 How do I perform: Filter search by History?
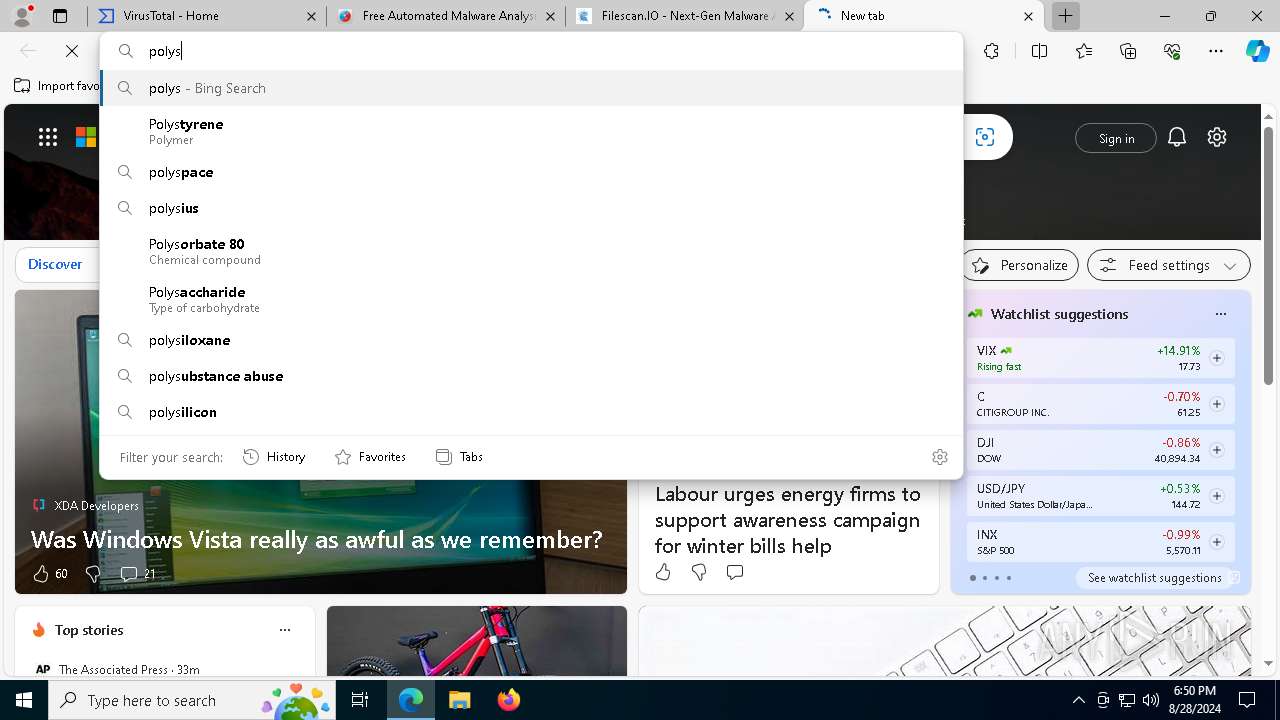click(274, 457)
